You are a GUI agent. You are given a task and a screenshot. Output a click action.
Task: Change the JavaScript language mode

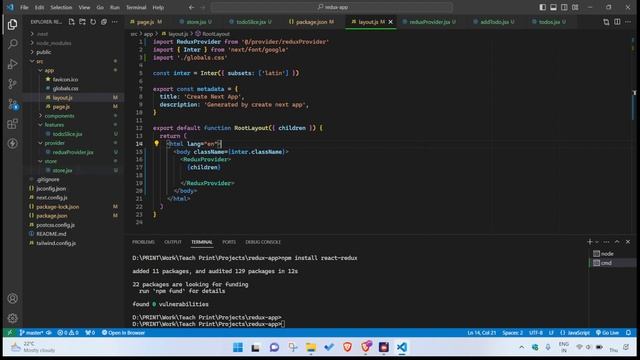coord(576,333)
